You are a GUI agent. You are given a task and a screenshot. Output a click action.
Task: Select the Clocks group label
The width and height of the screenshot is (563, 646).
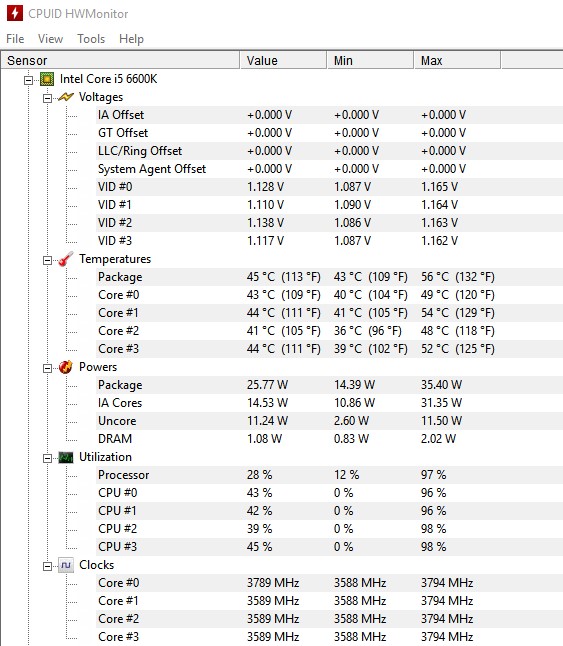(96, 565)
